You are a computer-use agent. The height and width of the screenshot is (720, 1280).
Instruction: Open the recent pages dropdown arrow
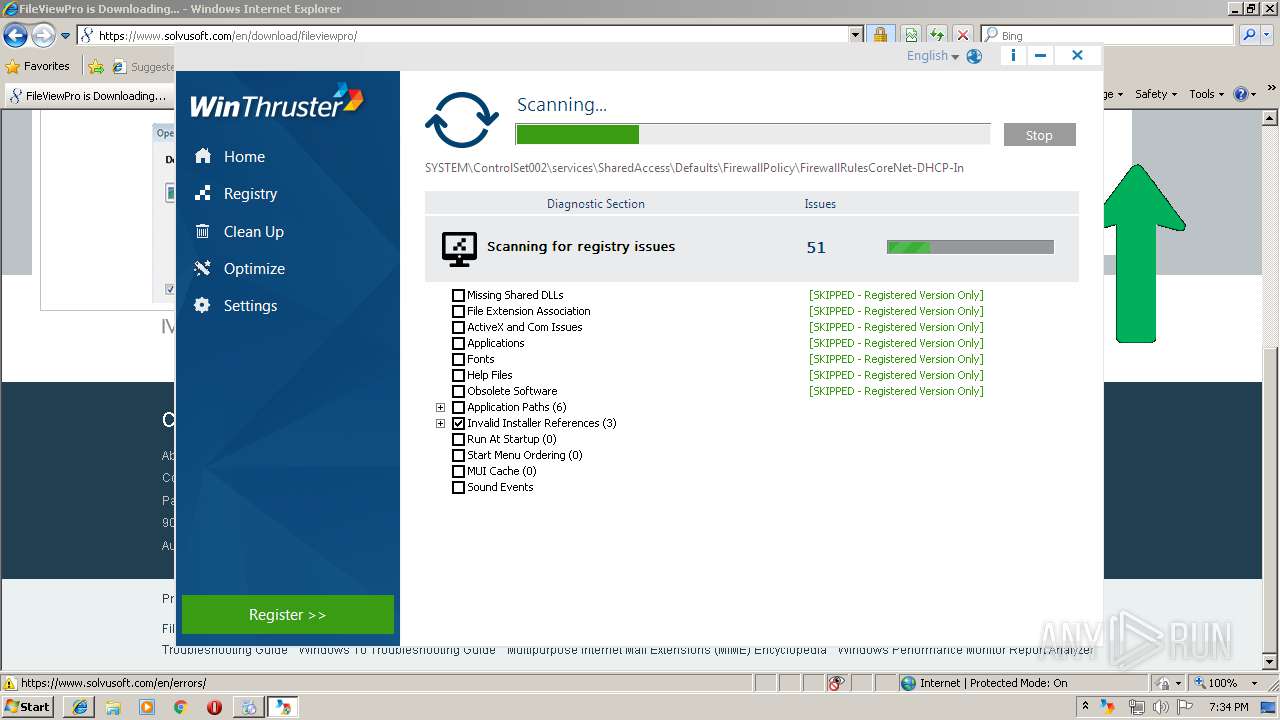(x=65, y=36)
